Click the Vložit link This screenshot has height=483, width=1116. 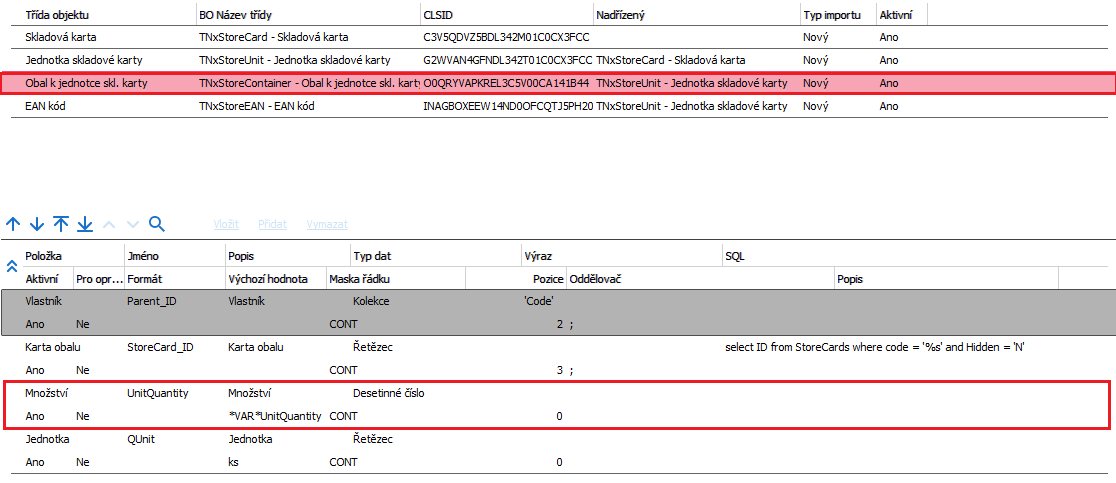[x=226, y=225]
